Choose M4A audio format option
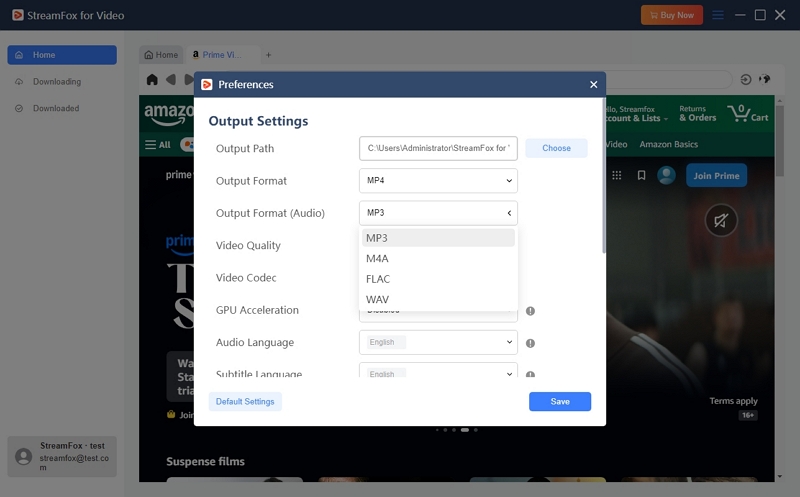 click(x=438, y=259)
